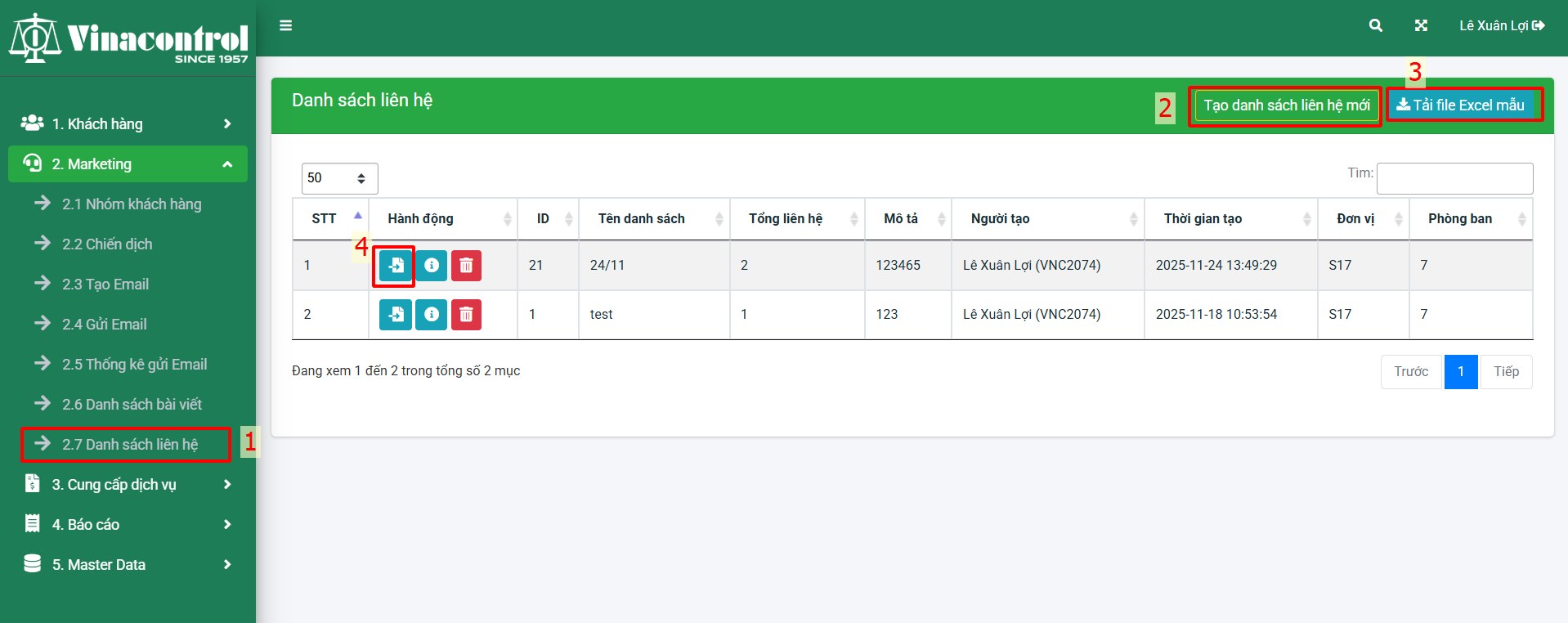Collapse the sidebar with hamburger icon
This screenshot has height=623, width=1568.
(285, 26)
